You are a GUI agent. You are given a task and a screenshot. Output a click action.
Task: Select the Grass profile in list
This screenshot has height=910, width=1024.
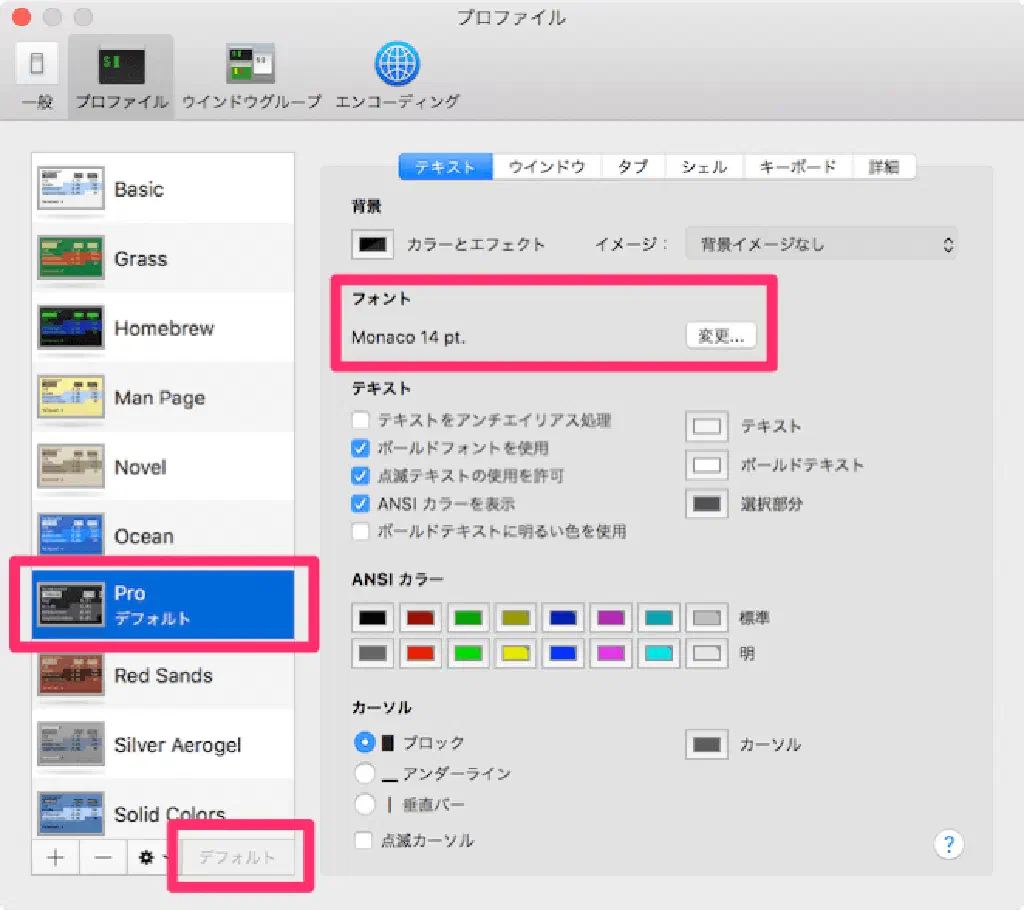tap(140, 259)
